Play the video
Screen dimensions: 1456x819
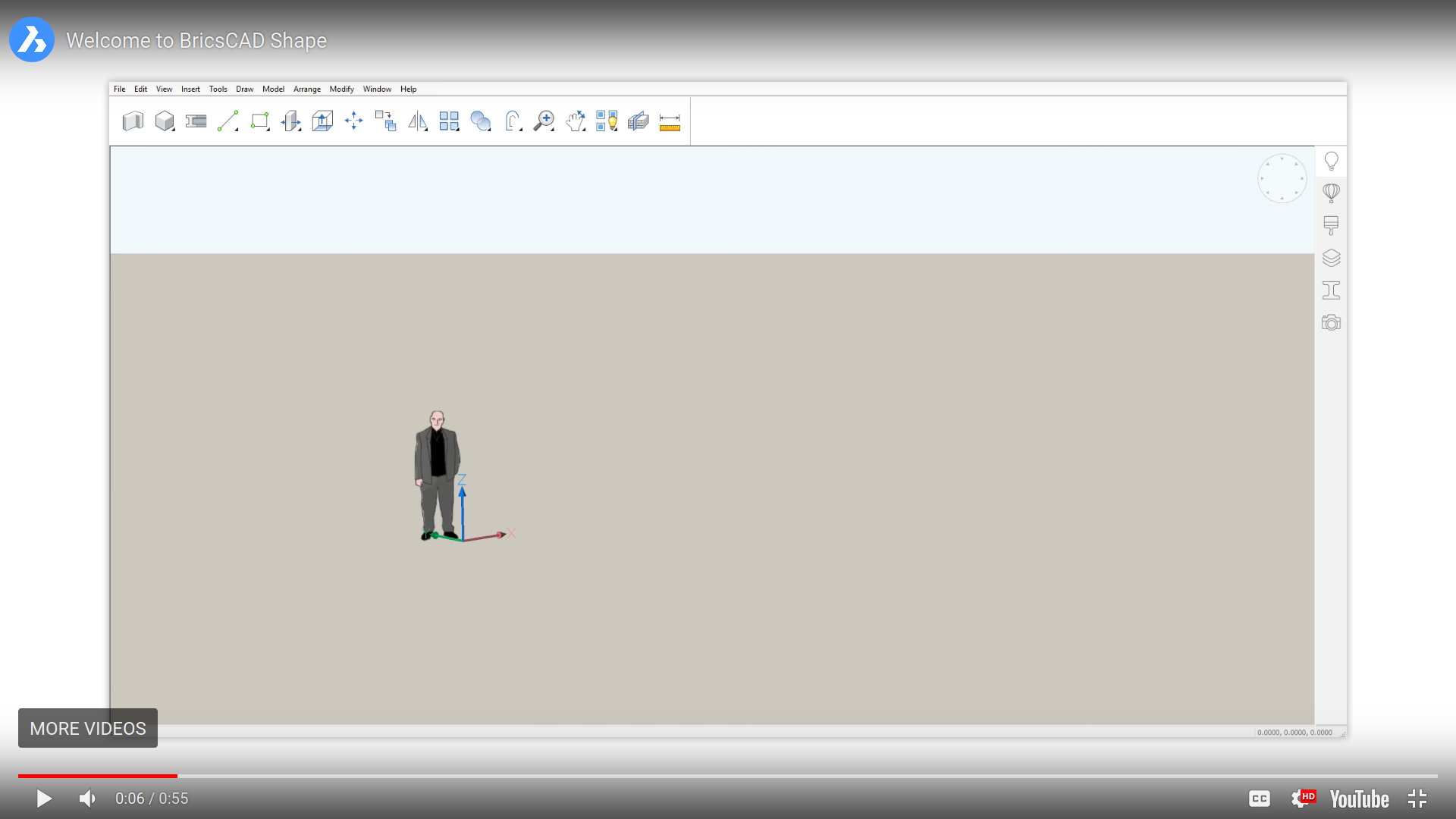[x=44, y=799]
